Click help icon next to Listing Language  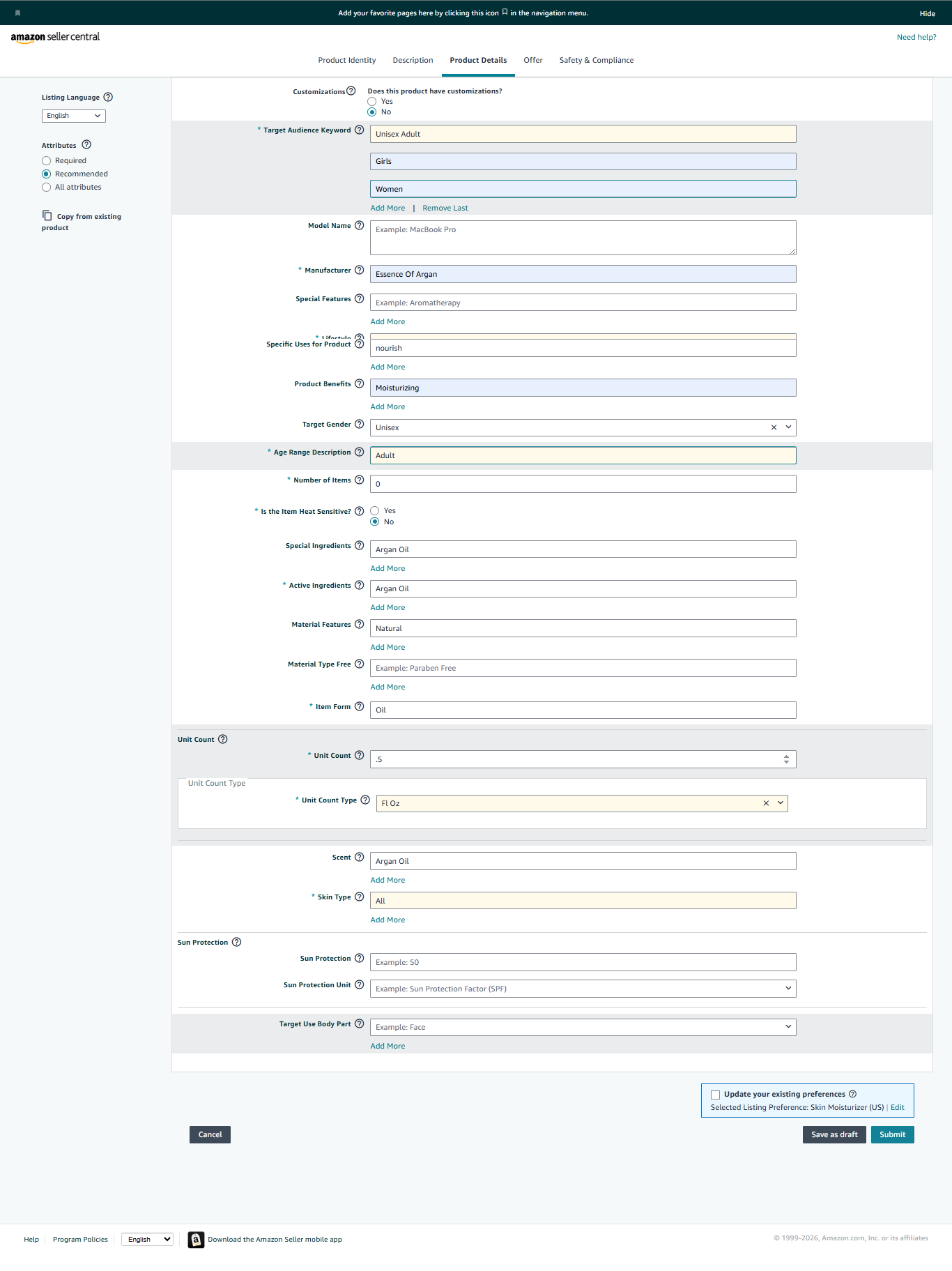108,97
